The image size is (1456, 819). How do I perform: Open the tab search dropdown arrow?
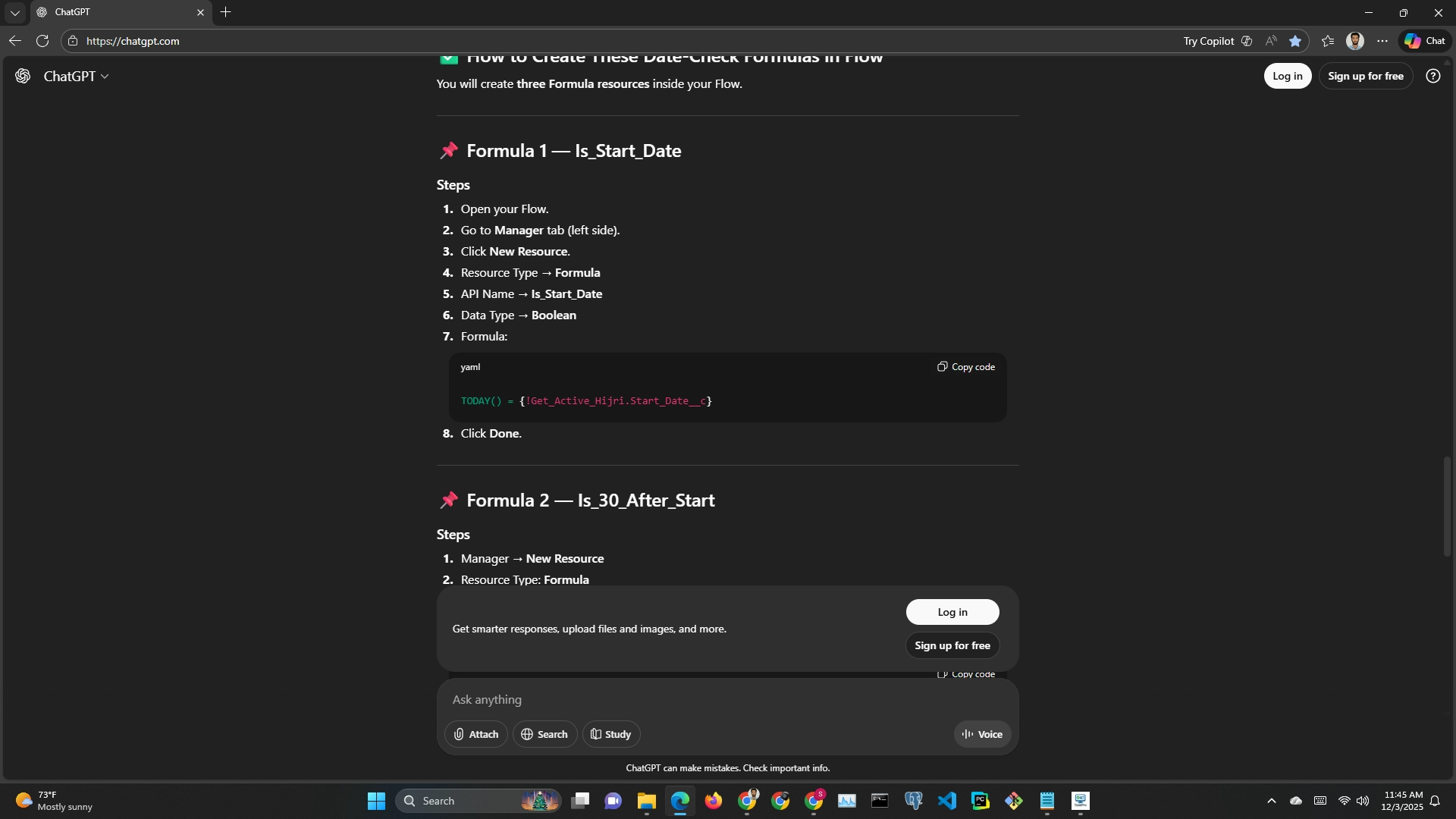[14, 12]
